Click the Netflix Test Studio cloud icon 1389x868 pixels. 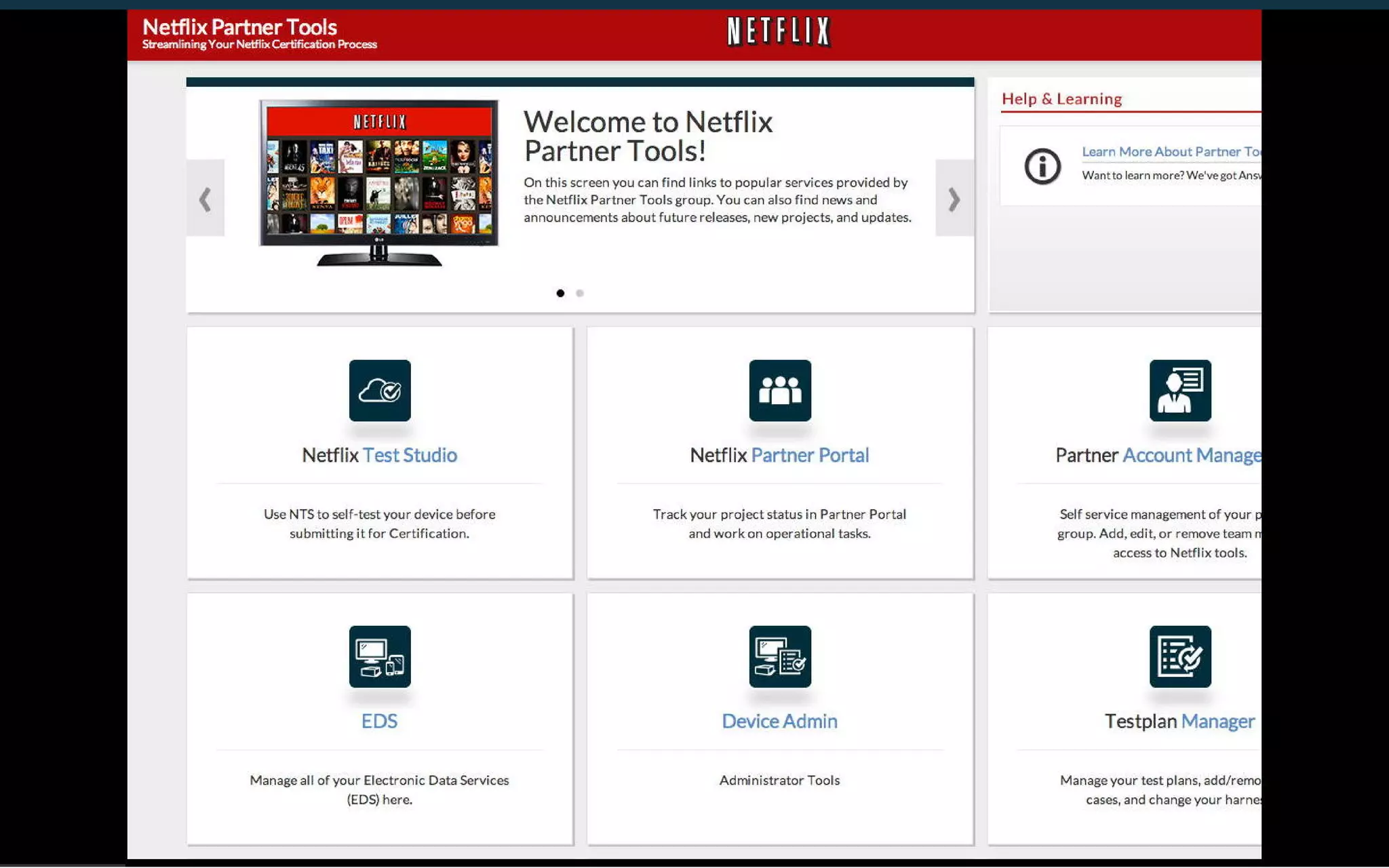pos(380,391)
